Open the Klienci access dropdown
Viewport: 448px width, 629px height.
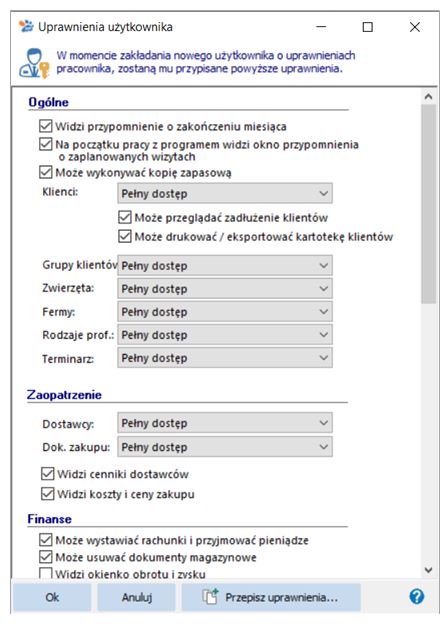(x=225, y=193)
